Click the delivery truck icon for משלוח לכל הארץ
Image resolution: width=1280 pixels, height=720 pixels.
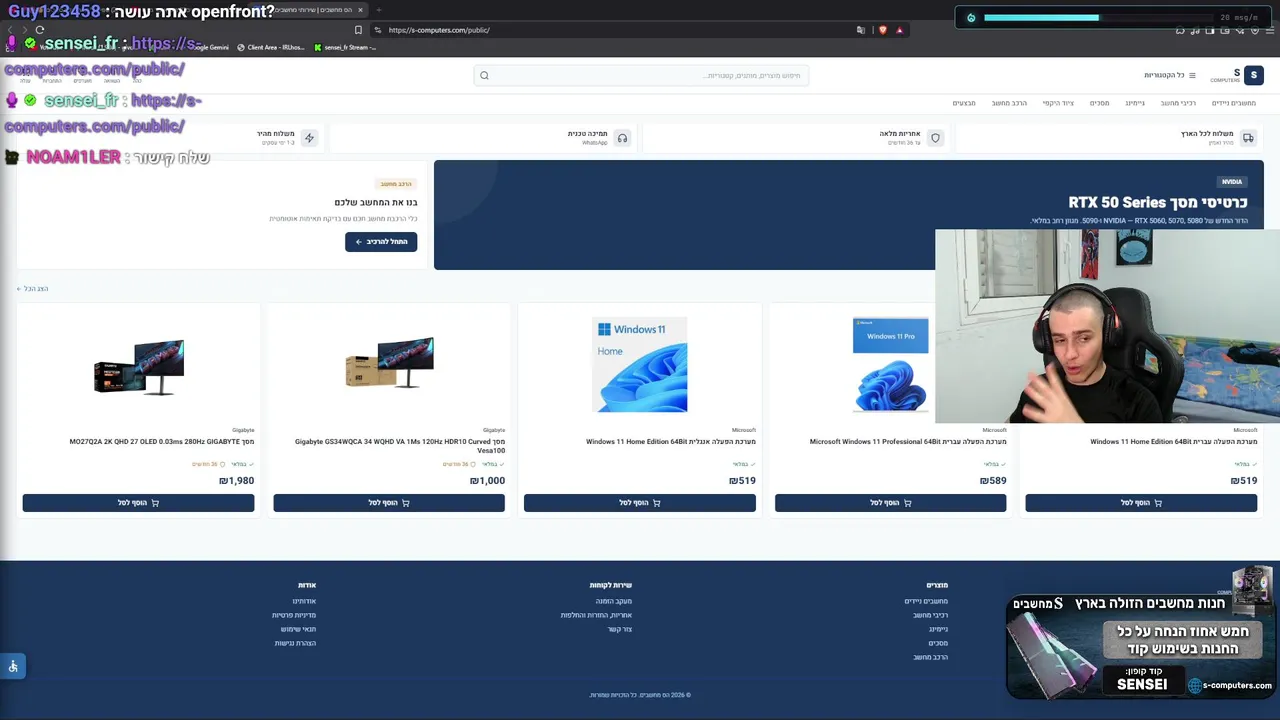tap(1248, 138)
